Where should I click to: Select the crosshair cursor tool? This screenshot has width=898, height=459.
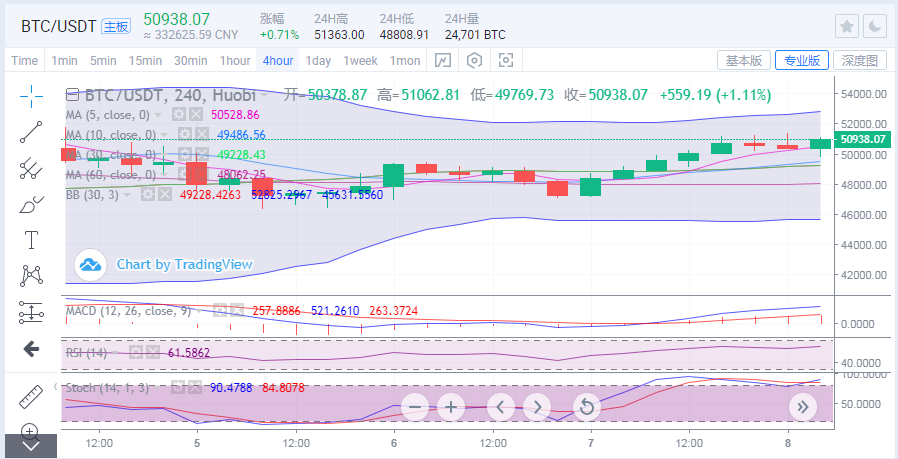[31, 96]
